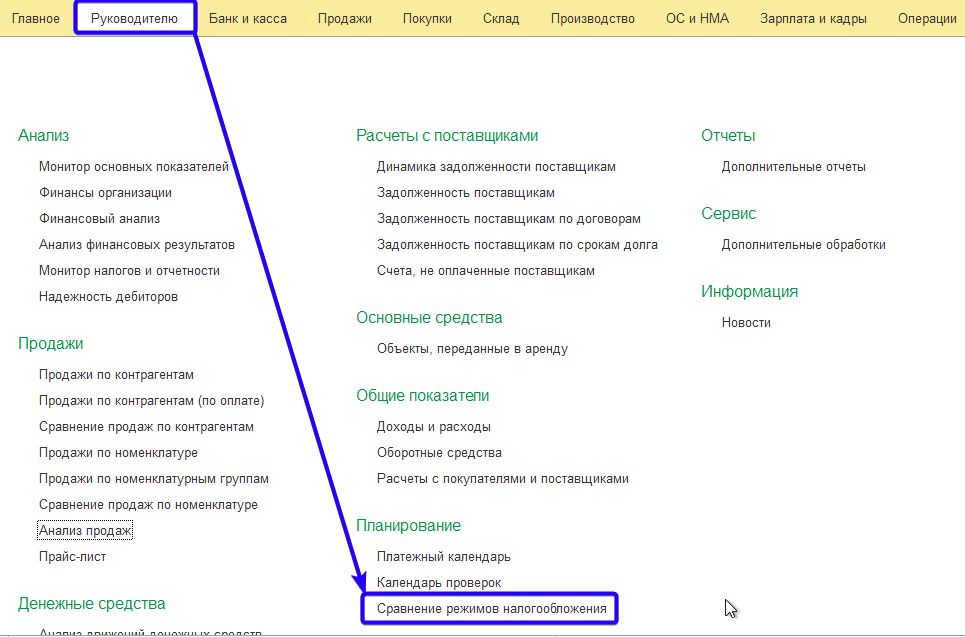
Task: Open the Зарплата и кадры tab
Action: [813, 18]
